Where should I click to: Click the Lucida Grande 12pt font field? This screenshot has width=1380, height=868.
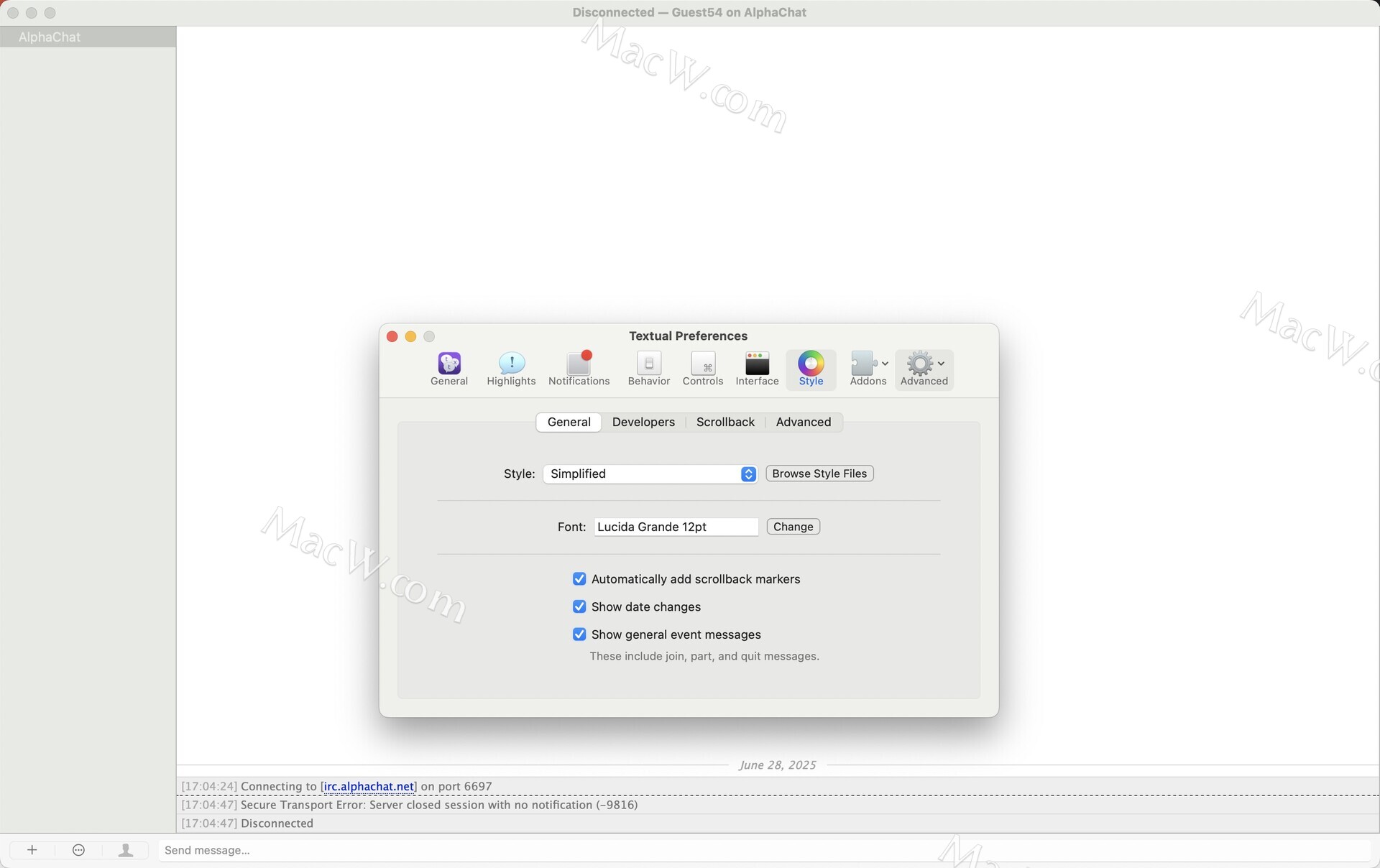[x=676, y=527]
